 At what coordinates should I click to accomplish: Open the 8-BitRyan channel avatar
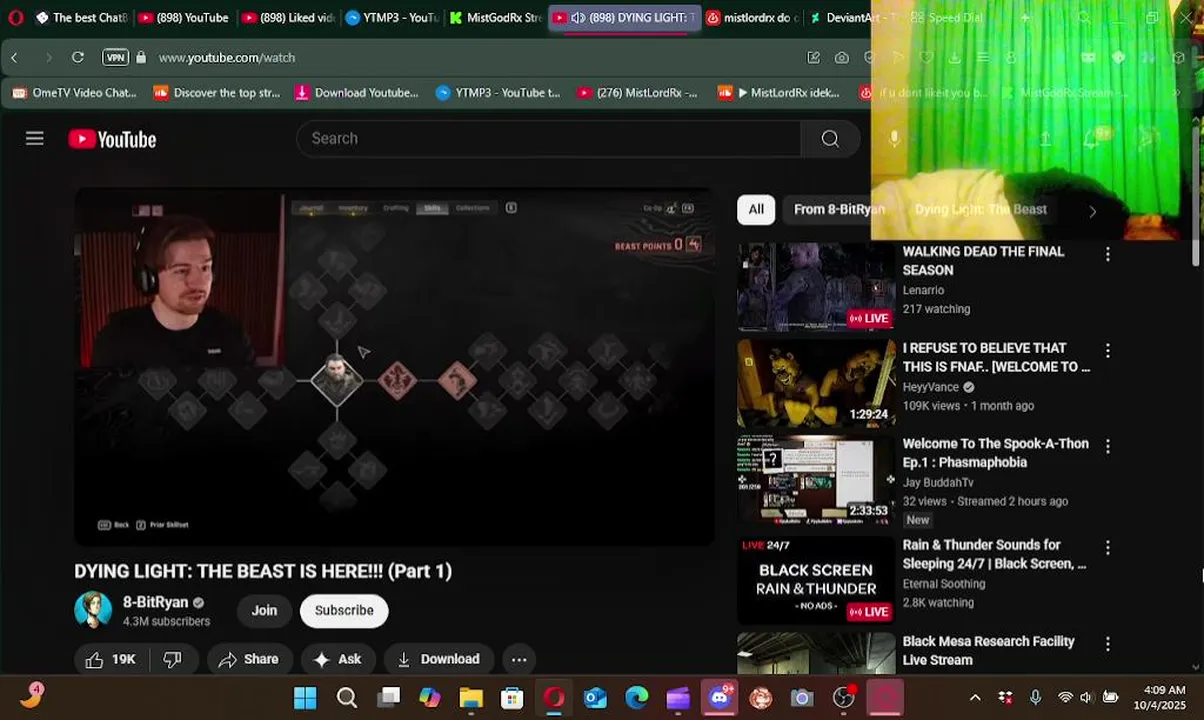pos(93,610)
